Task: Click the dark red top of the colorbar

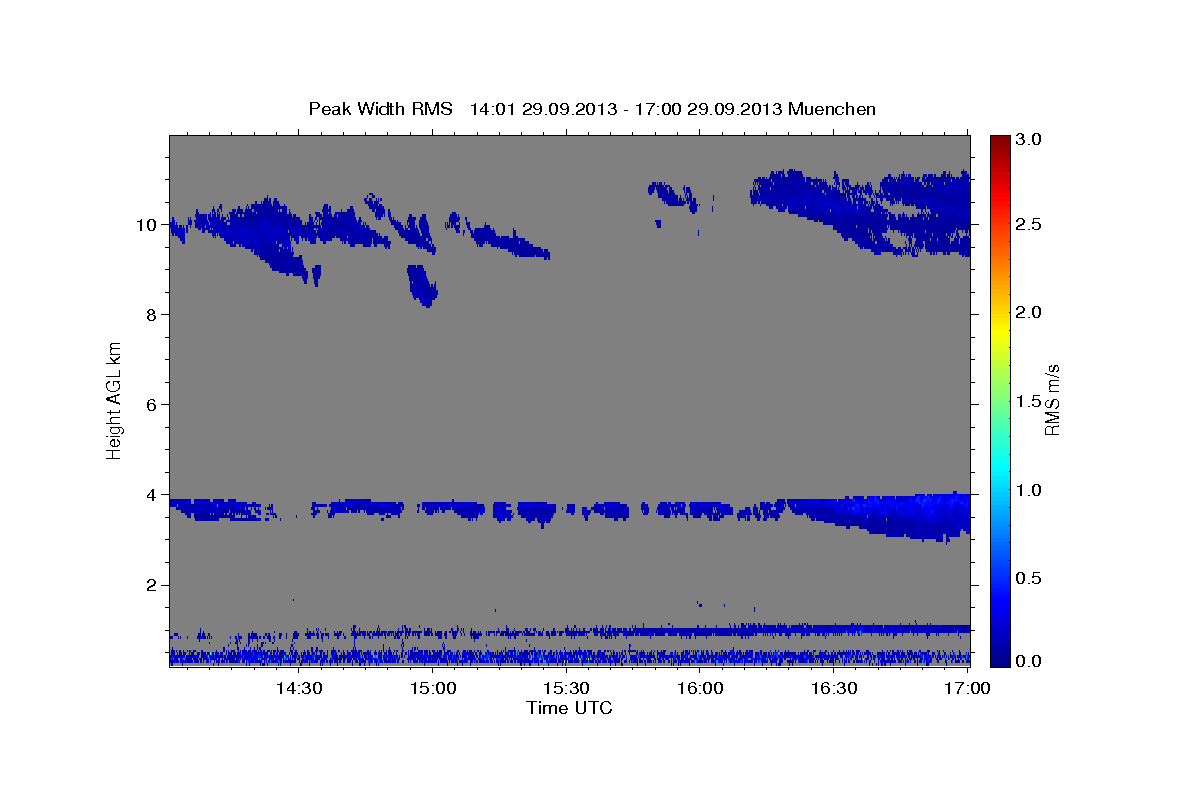Action: pyautogui.click(x=1000, y=140)
